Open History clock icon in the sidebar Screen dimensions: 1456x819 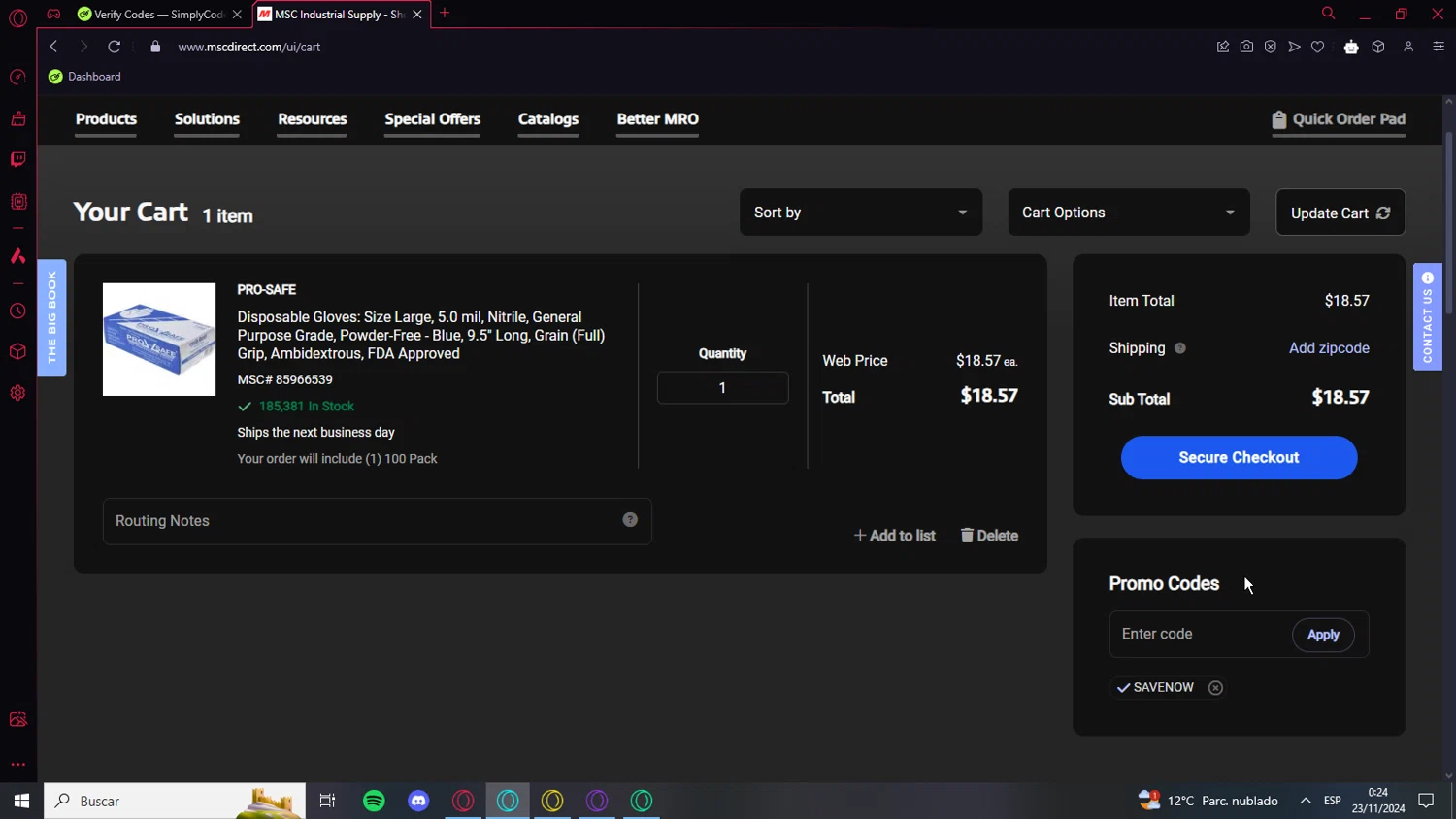pos(17,311)
